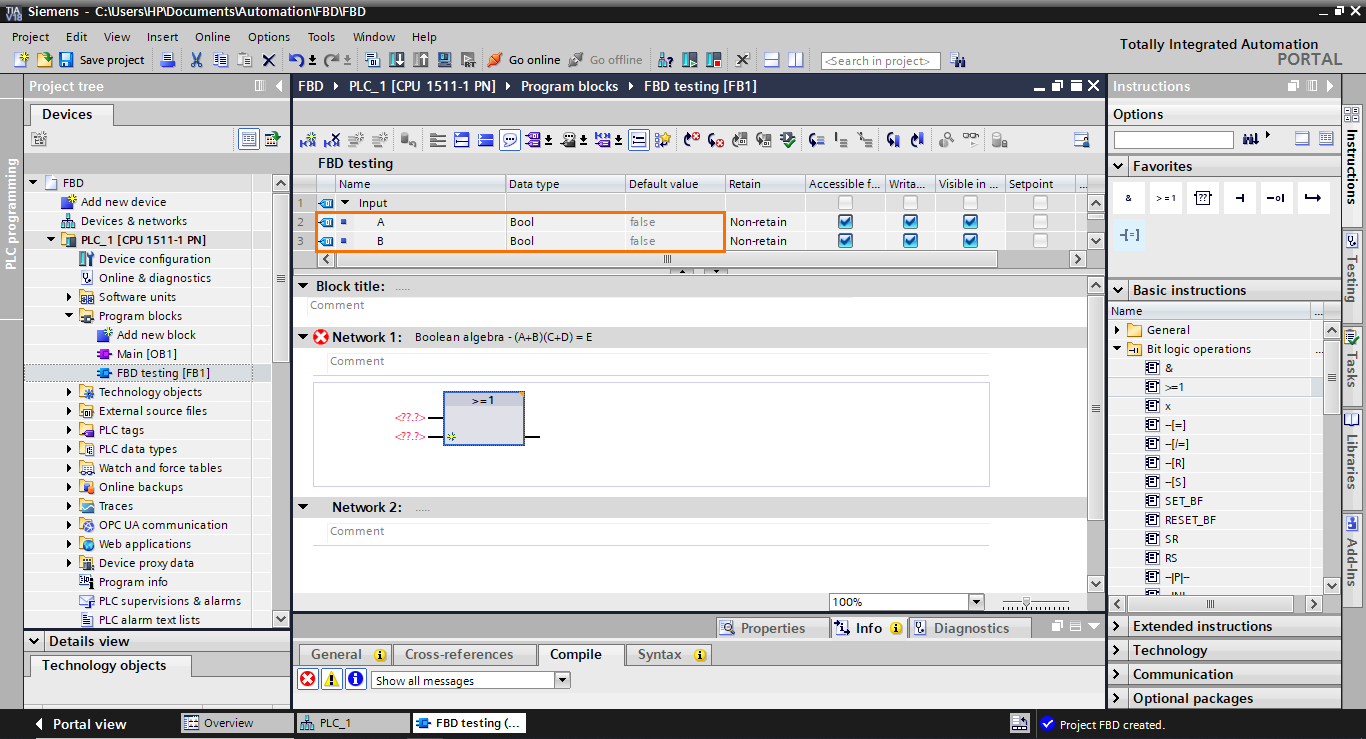Open the zoom level 100% dropdown
1366x739 pixels.
tap(975, 601)
